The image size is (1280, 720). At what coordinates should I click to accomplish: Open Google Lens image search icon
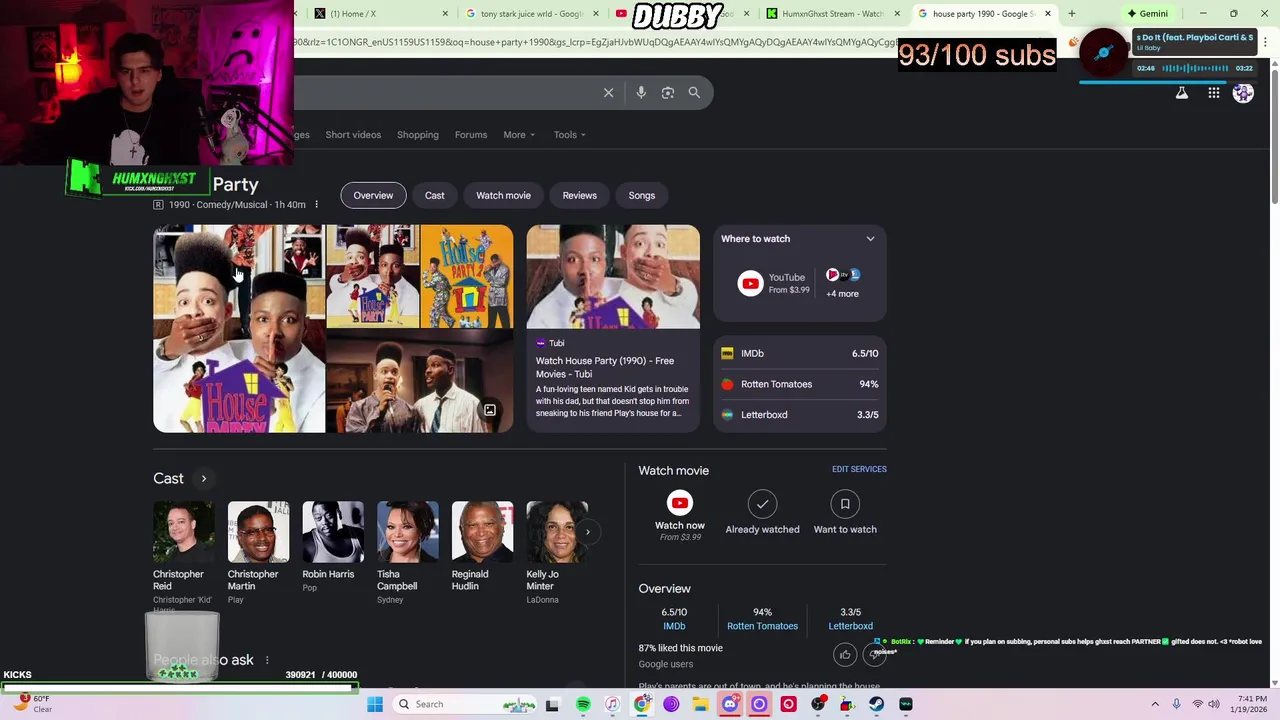(x=668, y=93)
